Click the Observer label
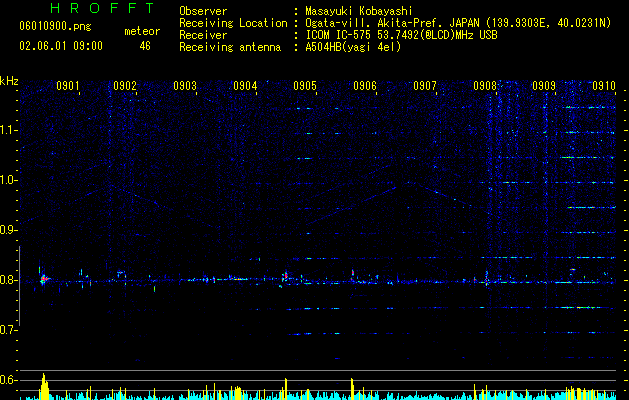 click(203, 11)
